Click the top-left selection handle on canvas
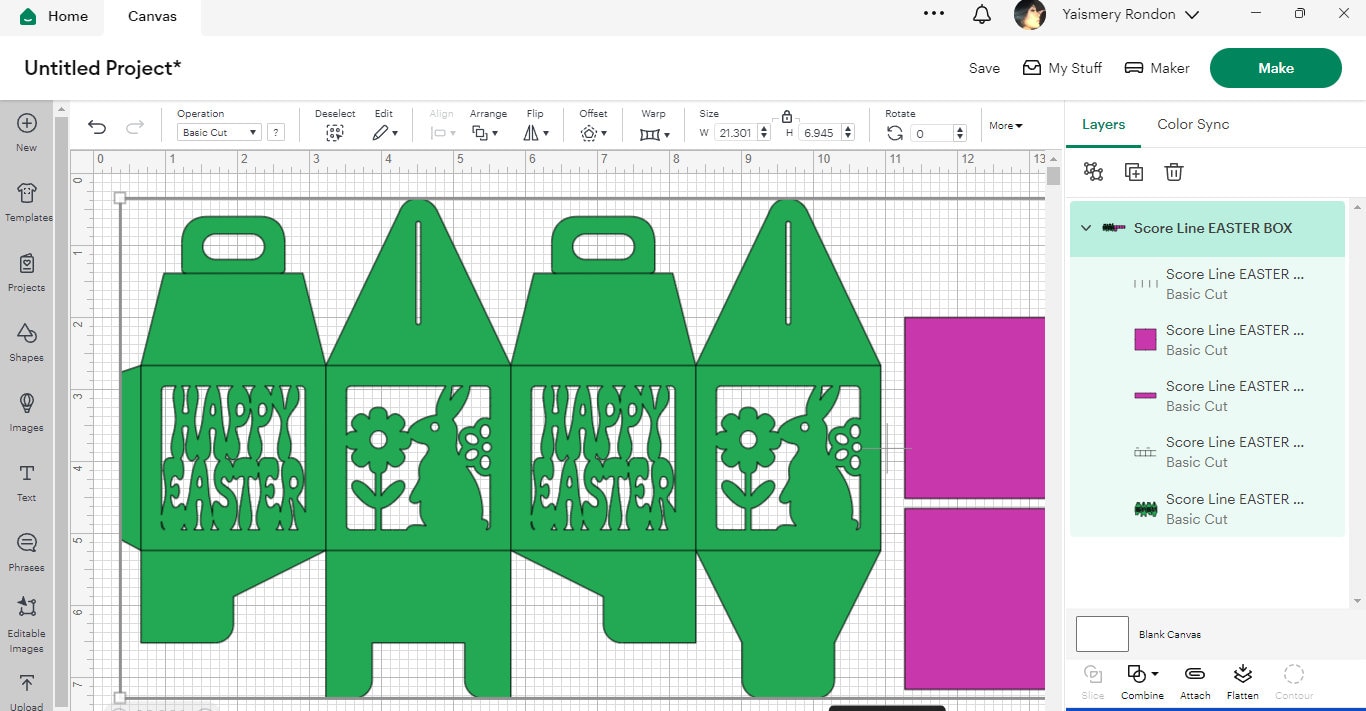 (121, 198)
